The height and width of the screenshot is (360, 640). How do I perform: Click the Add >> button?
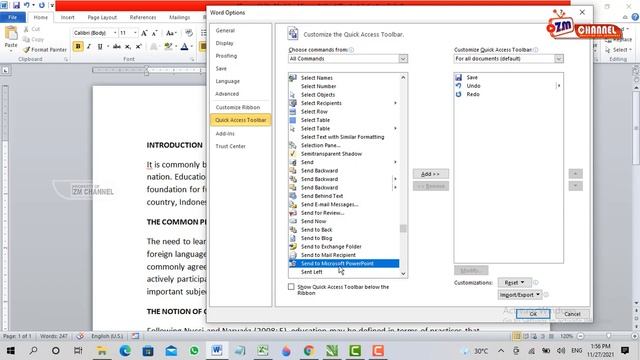click(x=431, y=174)
